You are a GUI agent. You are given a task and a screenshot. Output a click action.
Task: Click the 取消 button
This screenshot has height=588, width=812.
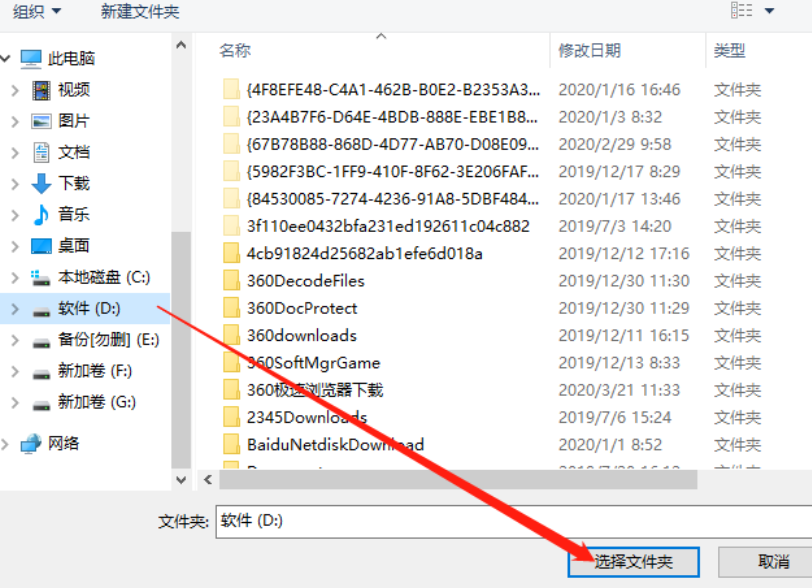pyautogui.click(x=765, y=562)
